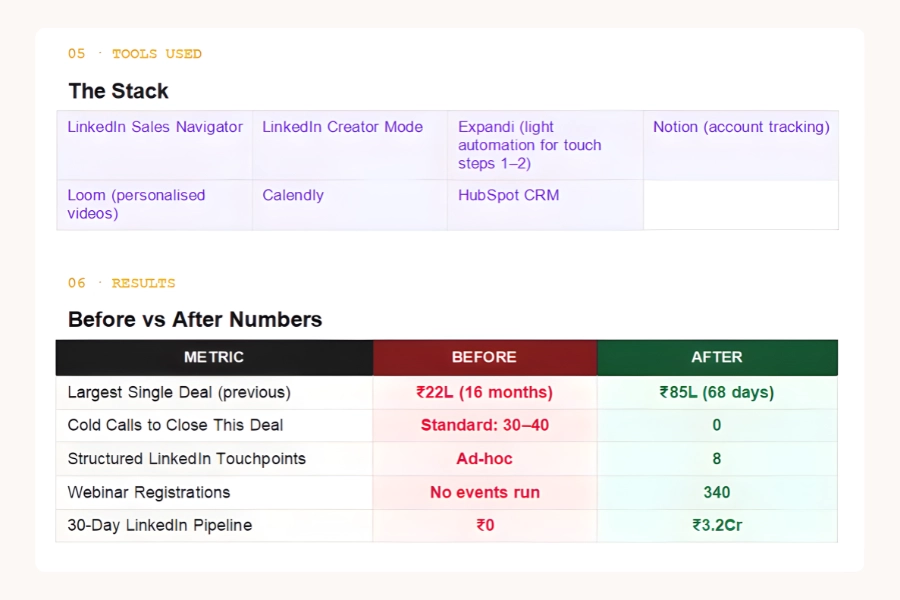Select the AFTER column header
Viewport: 900px width, 600px height.
click(716, 357)
